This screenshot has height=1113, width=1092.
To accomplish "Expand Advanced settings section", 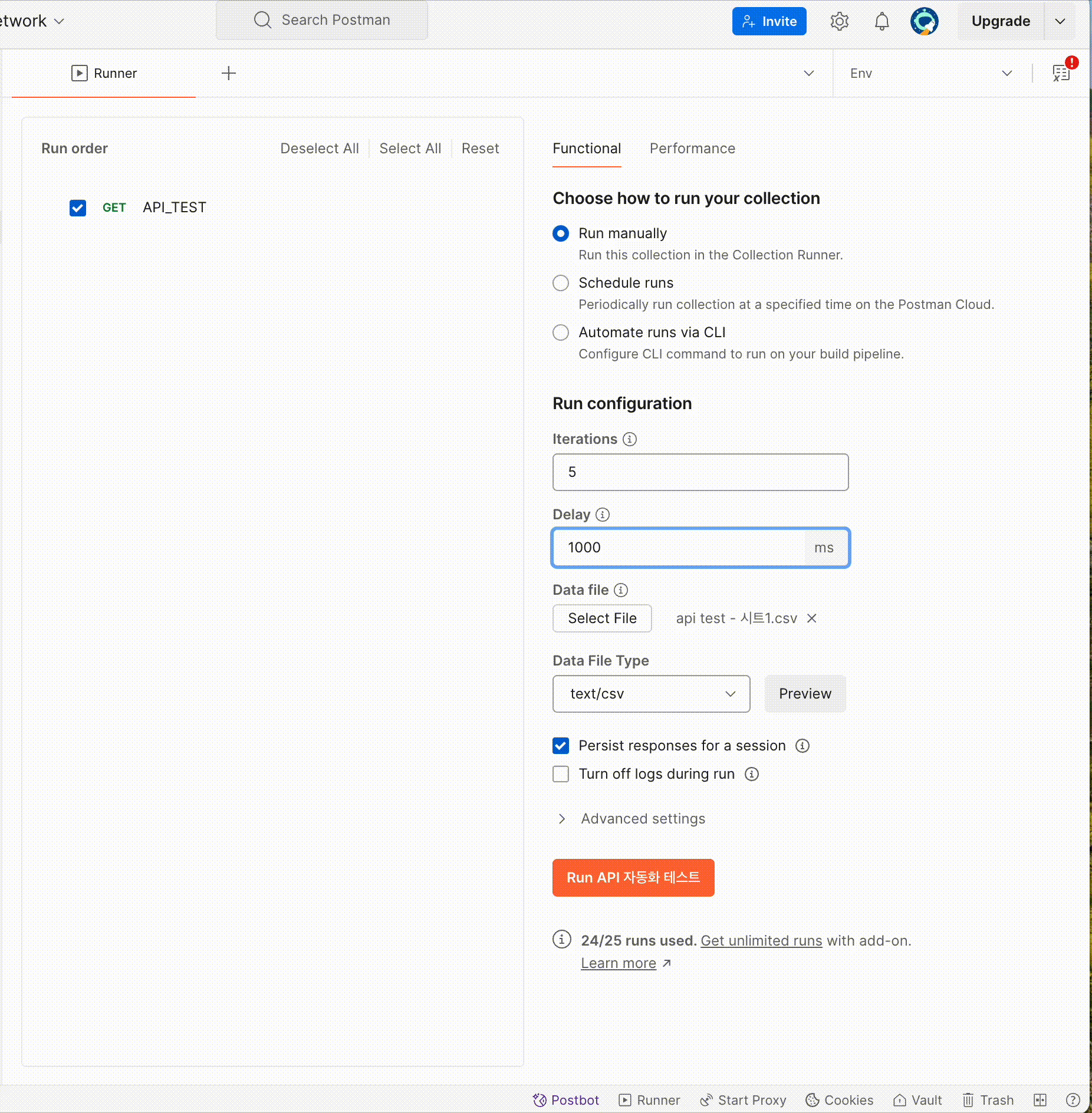I will click(631, 819).
